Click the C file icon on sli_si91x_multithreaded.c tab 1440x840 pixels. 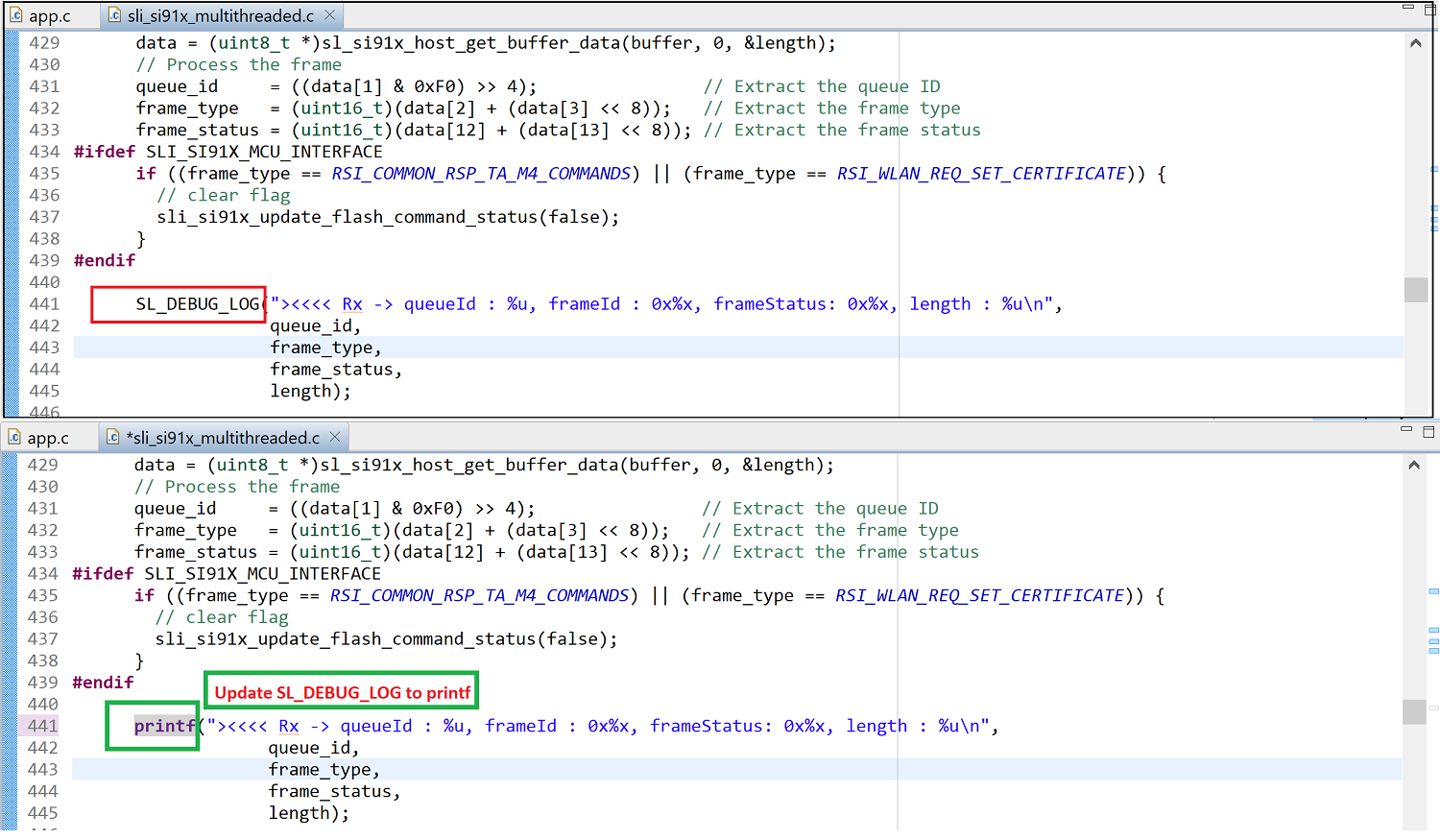coord(114,15)
